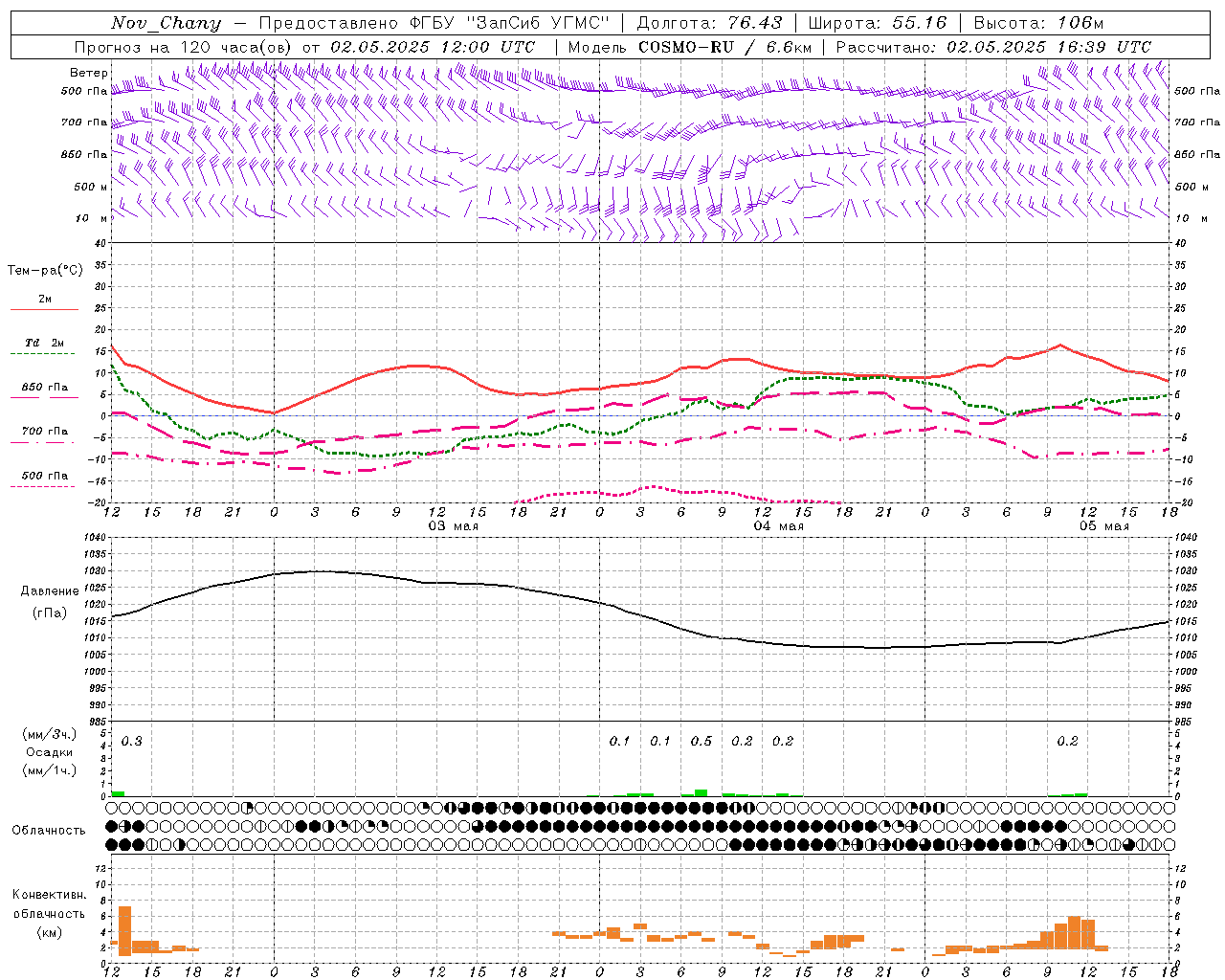Click the 'Осадки' precipitation label
Screen dimensions: 1225x980
[50, 752]
